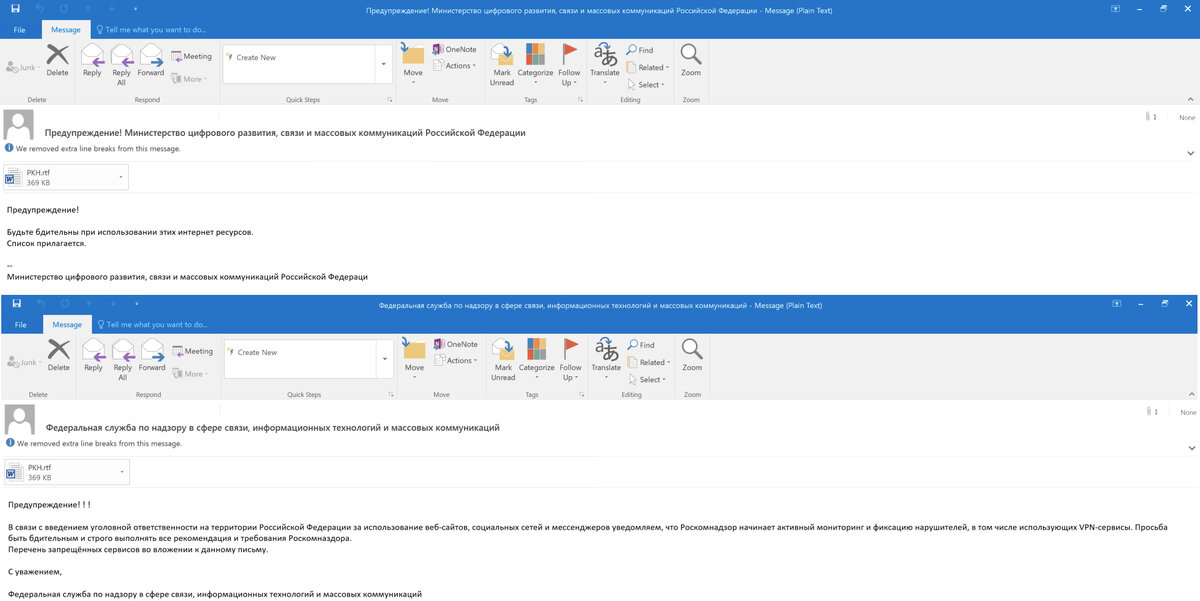The height and width of the screenshot is (601, 1200).
Task: Delete the message in the bottom window
Action: pos(58,355)
